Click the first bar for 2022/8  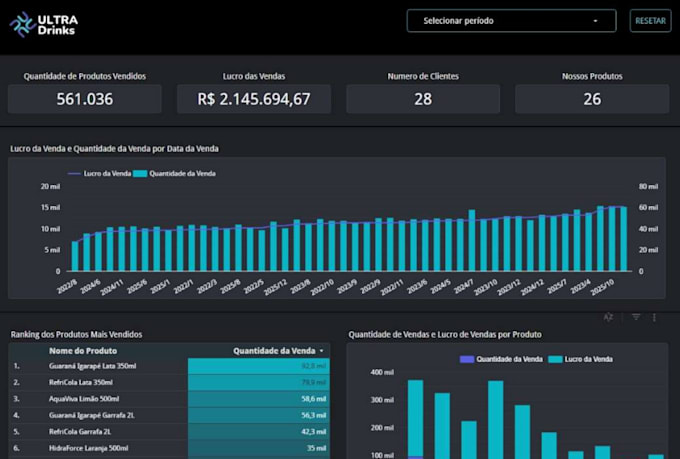click(x=75, y=256)
